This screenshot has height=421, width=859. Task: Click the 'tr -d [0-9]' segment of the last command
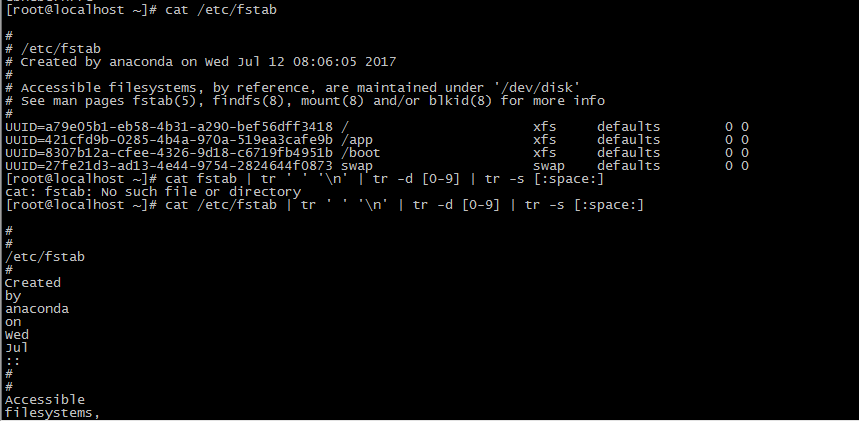456,205
